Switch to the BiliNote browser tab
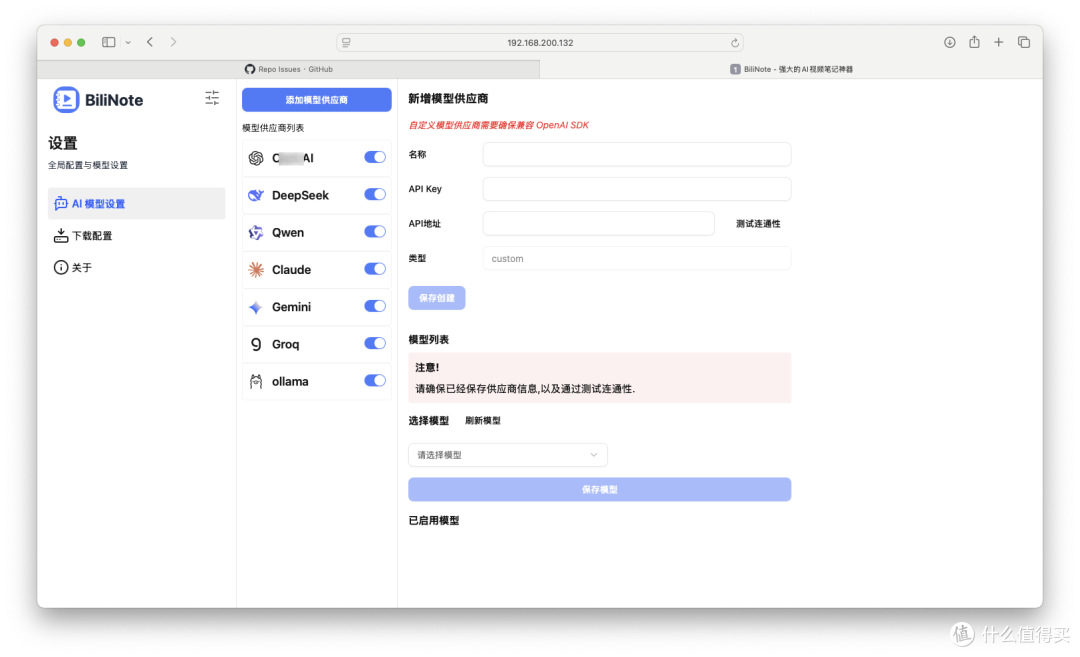This screenshot has height=657, width=1080. (791, 69)
